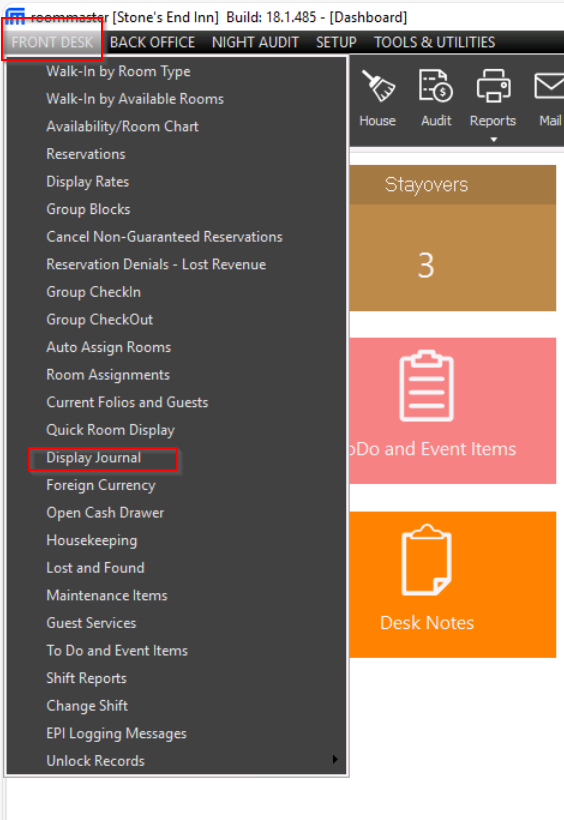Click the Stayovers count 3
Image resolution: width=564 pixels, height=820 pixels.
pos(426,265)
